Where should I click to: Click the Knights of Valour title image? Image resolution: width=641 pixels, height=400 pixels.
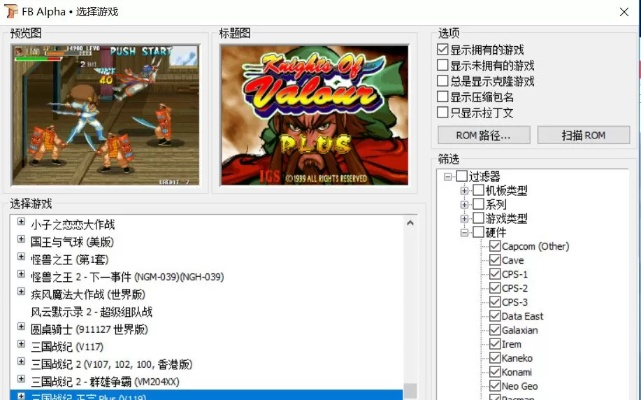(x=314, y=114)
